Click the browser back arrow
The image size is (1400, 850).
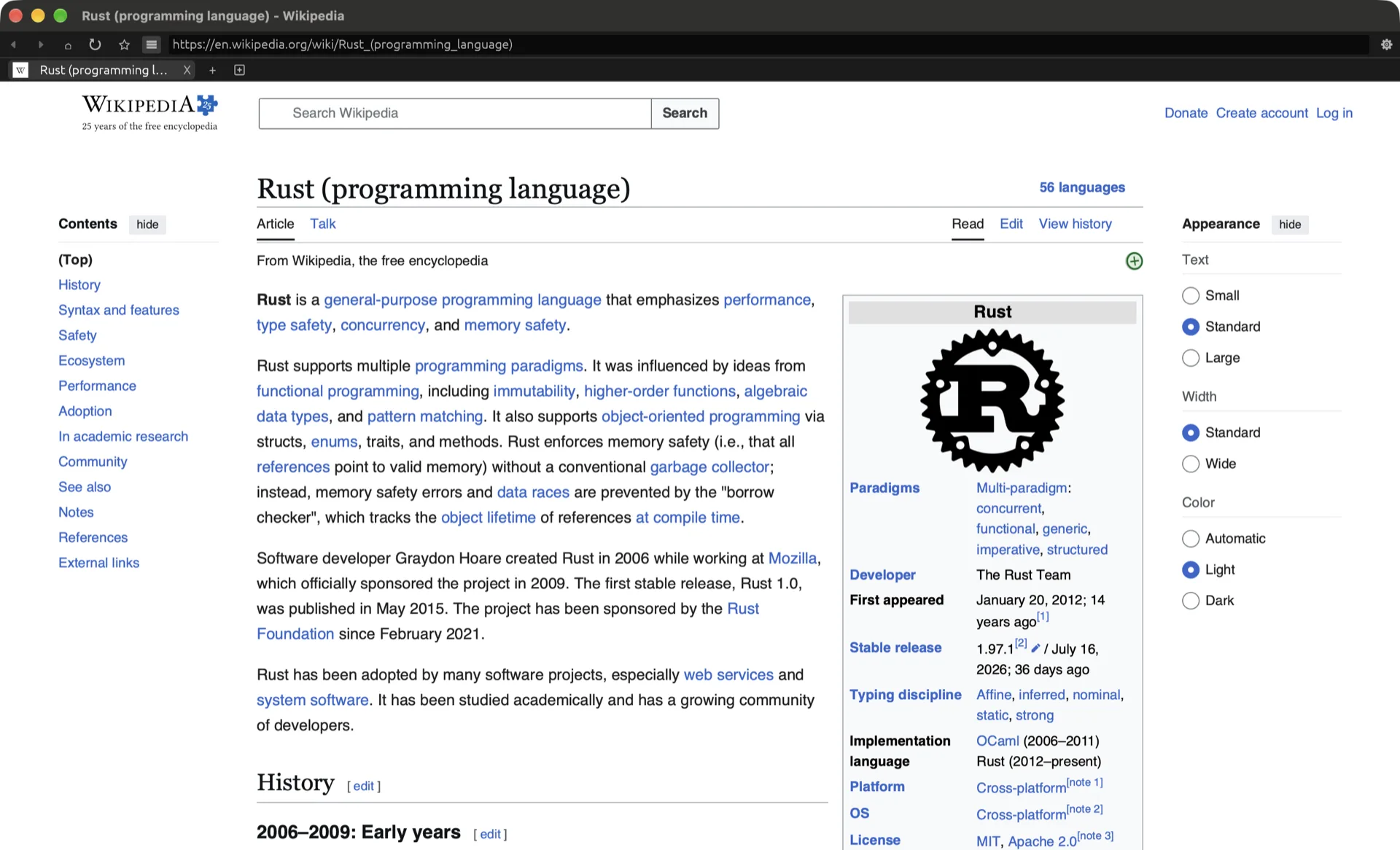pyautogui.click(x=13, y=44)
